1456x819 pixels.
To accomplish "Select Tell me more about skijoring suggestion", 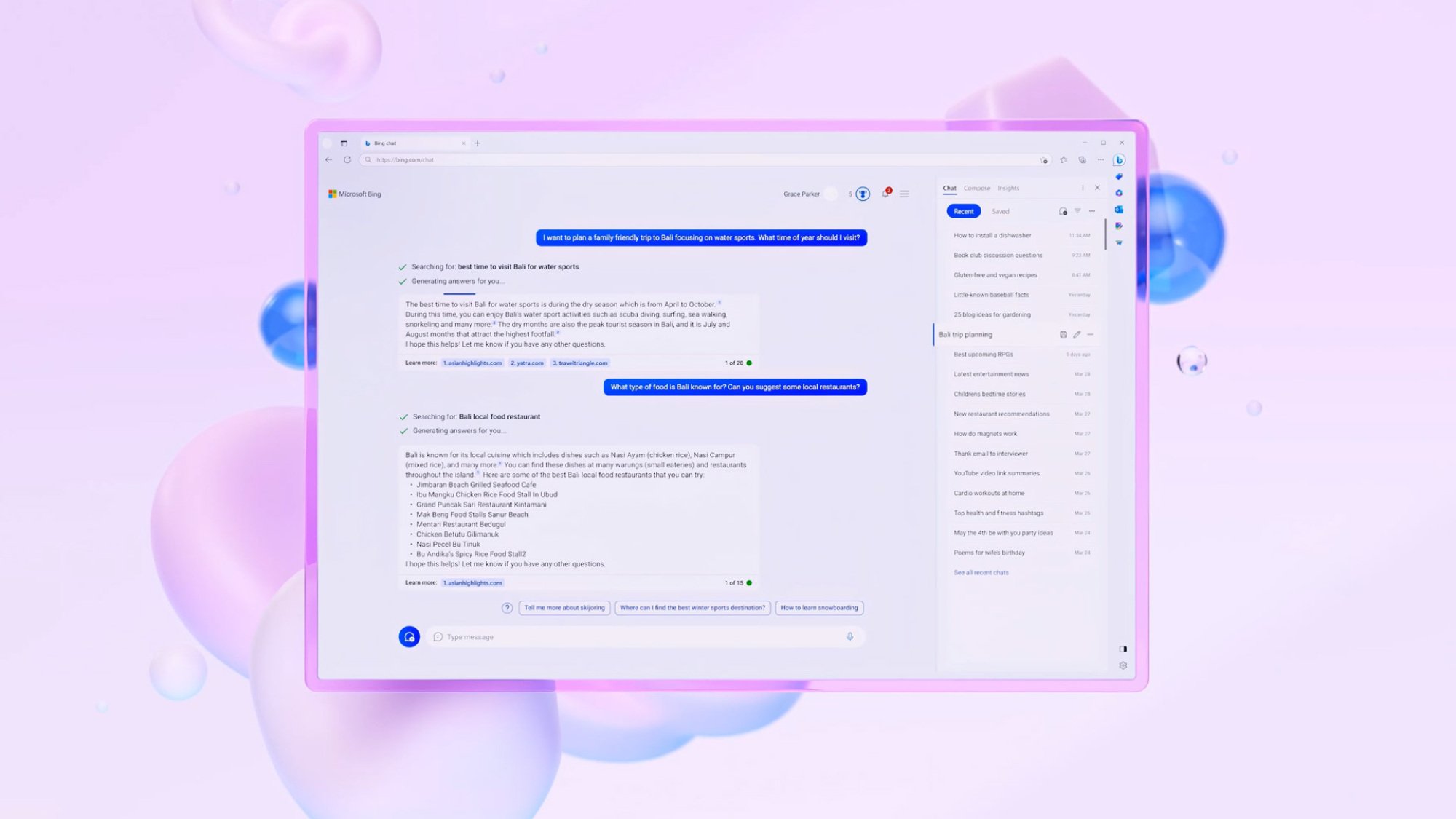I will coord(562,607).
